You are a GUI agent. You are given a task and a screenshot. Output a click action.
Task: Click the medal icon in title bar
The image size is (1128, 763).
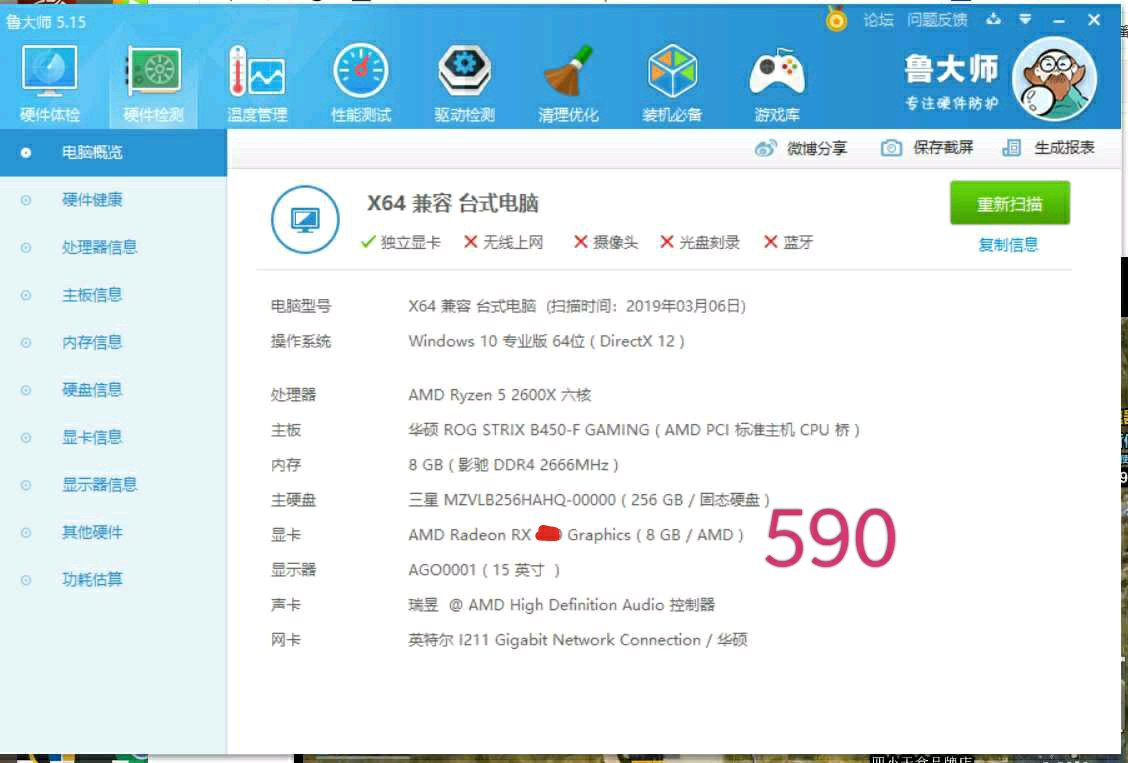click(836, 19)
